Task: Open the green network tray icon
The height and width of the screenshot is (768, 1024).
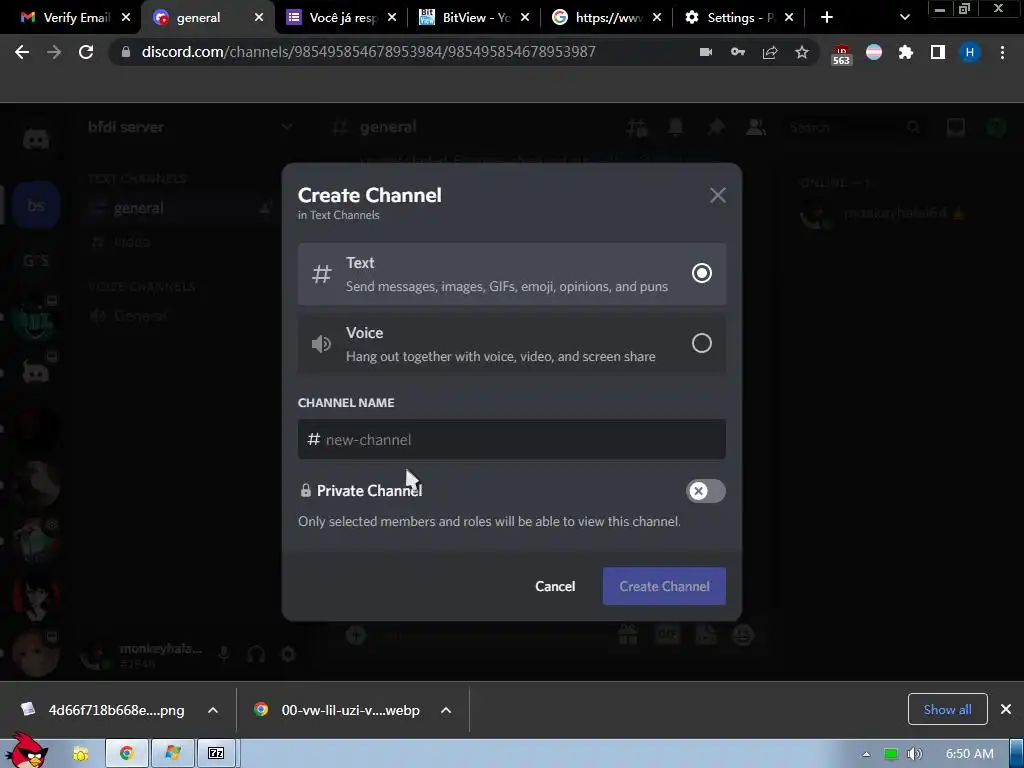Action: 890,754
